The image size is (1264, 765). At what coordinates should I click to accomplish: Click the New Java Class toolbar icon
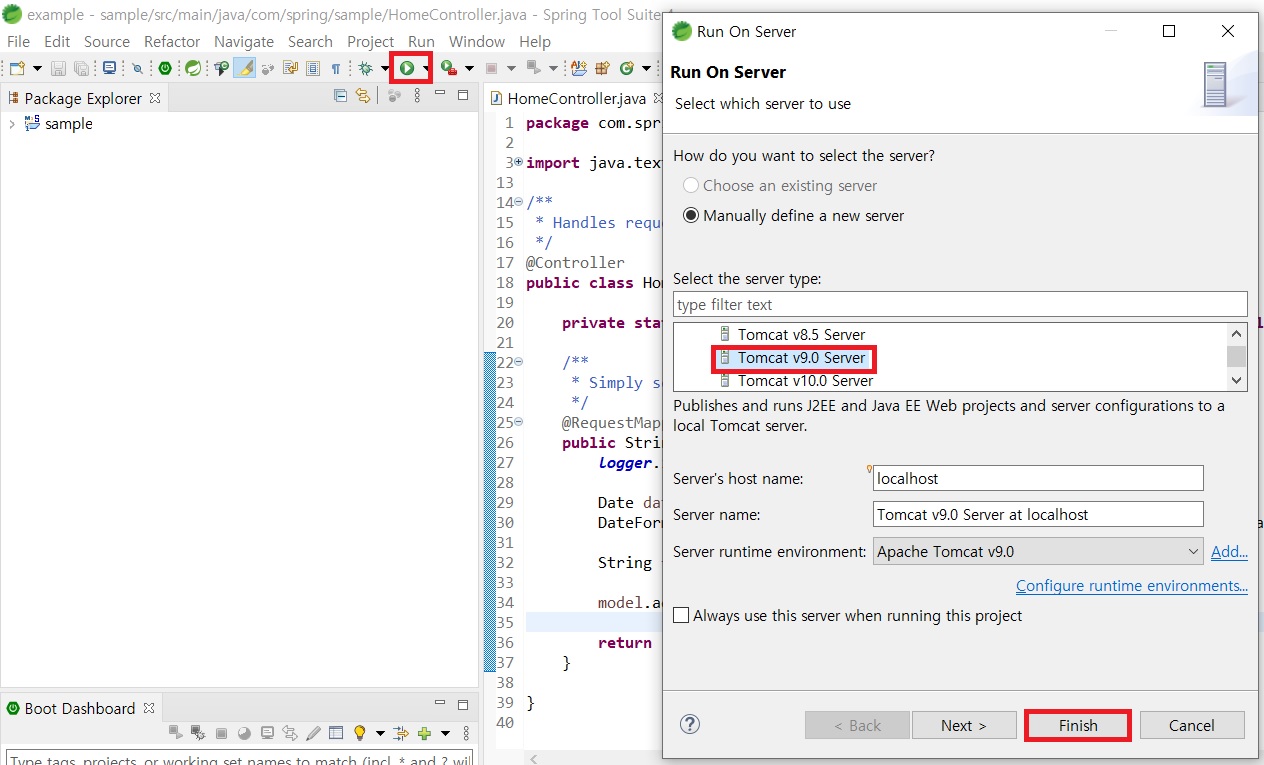point(626,68)
